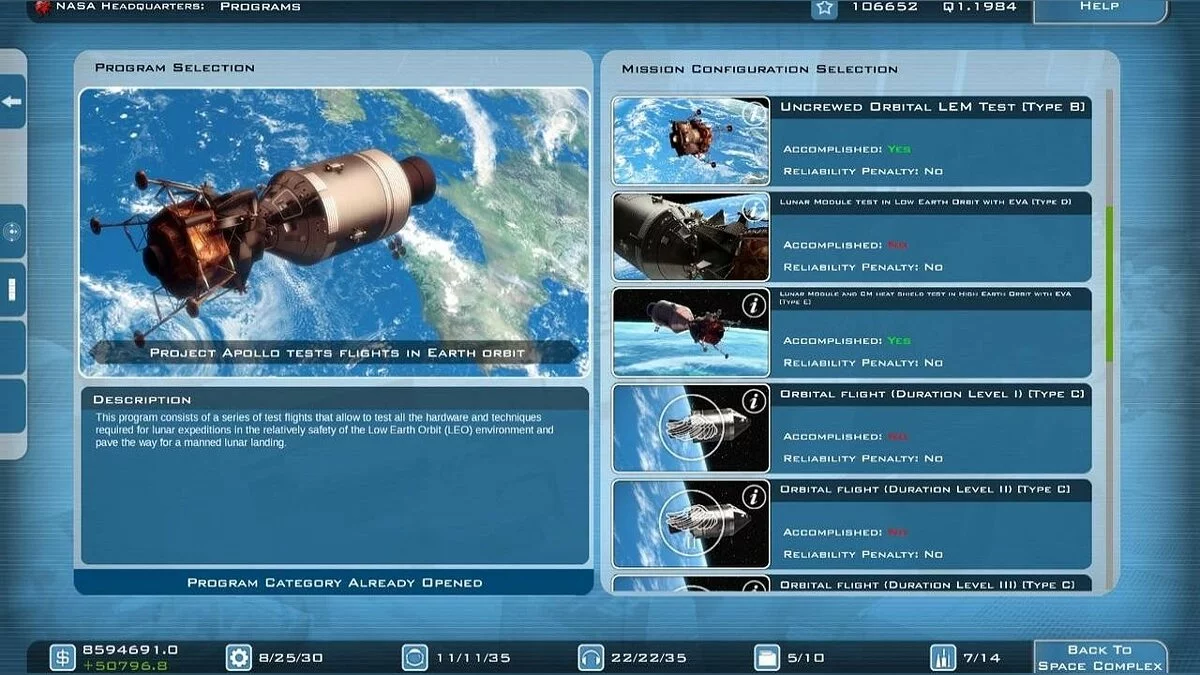Select Orbital flight Duration Level III thumbnail
Viewport: 1200px width, 675px height.
[691, 583]
